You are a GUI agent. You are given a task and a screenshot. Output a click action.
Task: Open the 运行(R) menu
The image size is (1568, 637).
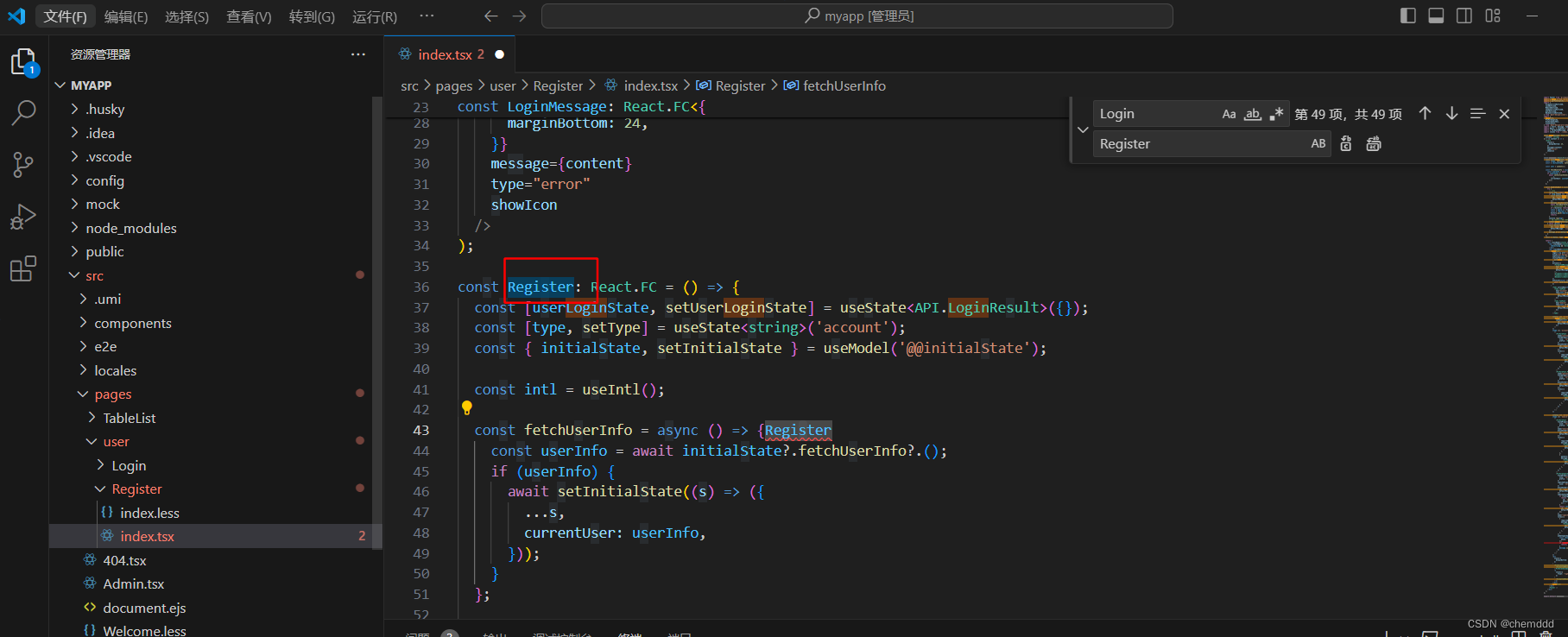[x=375, y=16]
